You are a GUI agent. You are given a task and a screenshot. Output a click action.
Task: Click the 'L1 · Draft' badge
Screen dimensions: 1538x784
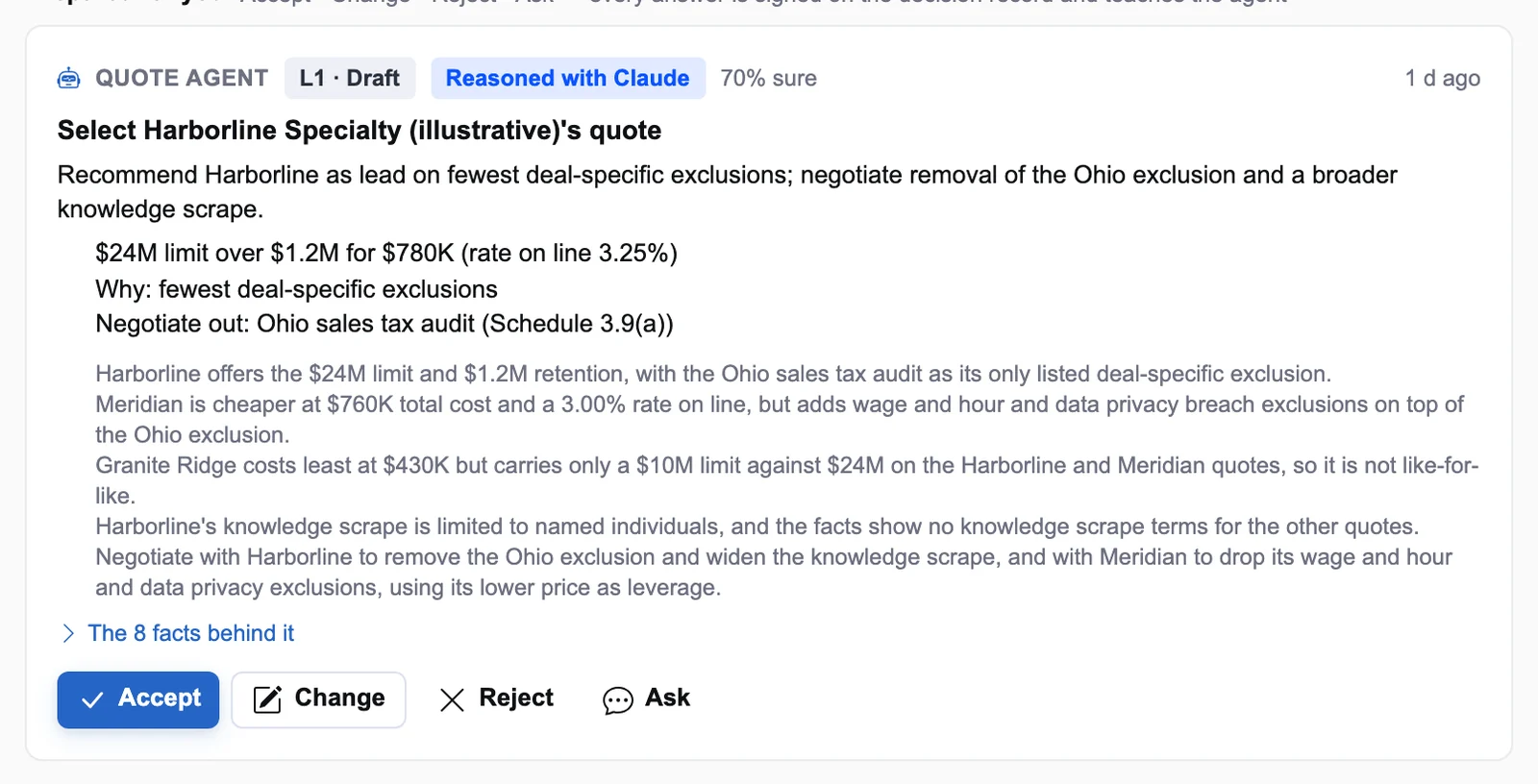[x=350, y=78]
